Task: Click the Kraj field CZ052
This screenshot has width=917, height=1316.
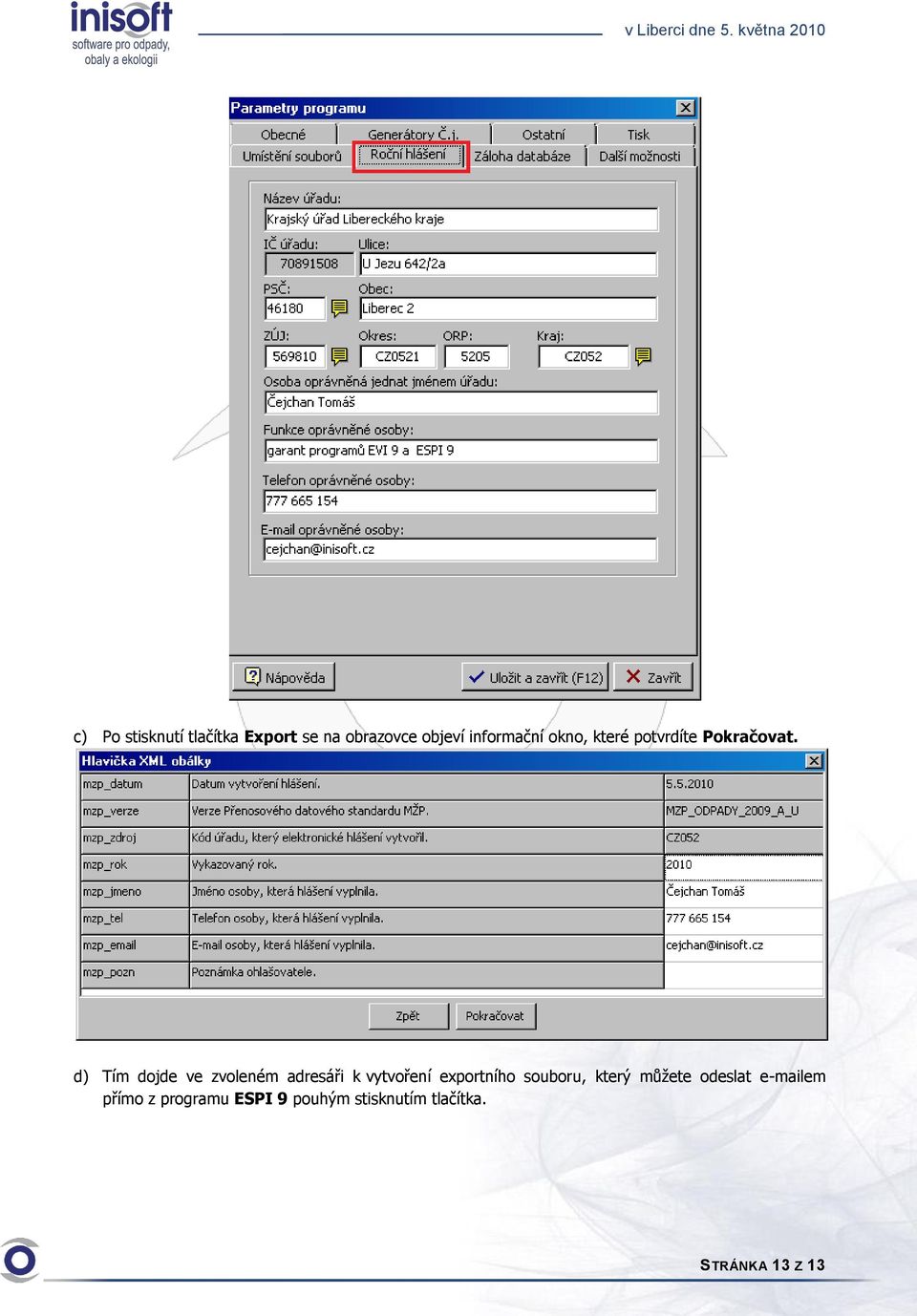Action: point(584,356)
